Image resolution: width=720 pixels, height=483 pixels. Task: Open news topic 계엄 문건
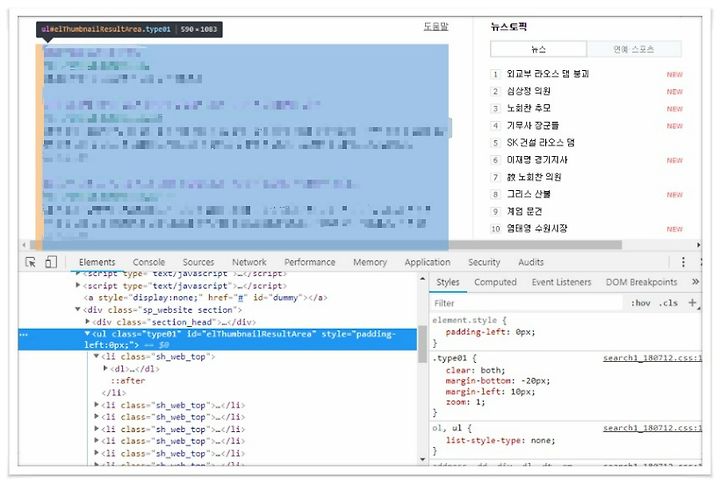(x=524, y=211)
